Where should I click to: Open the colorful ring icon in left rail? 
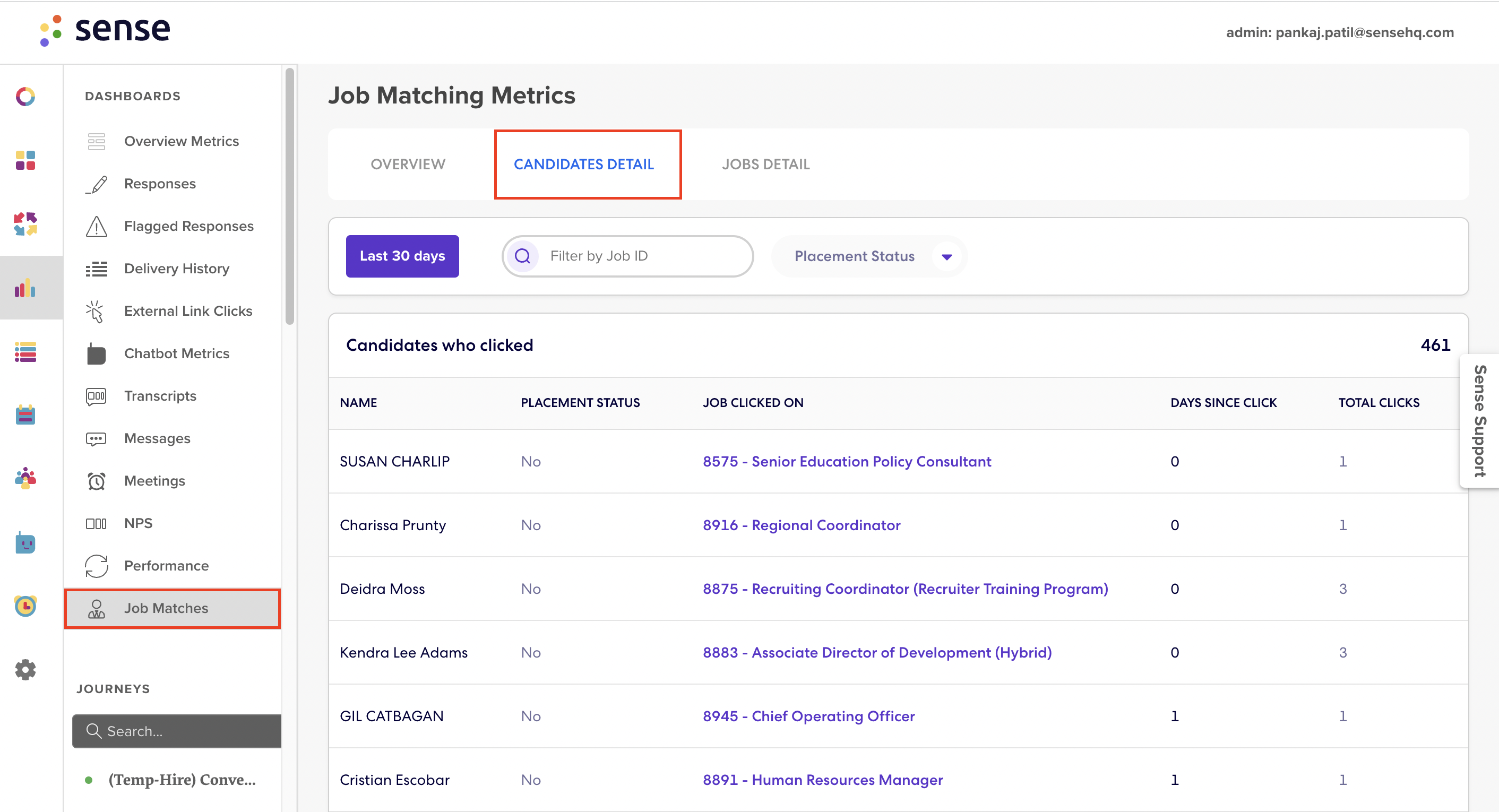(x=25, y=97)
